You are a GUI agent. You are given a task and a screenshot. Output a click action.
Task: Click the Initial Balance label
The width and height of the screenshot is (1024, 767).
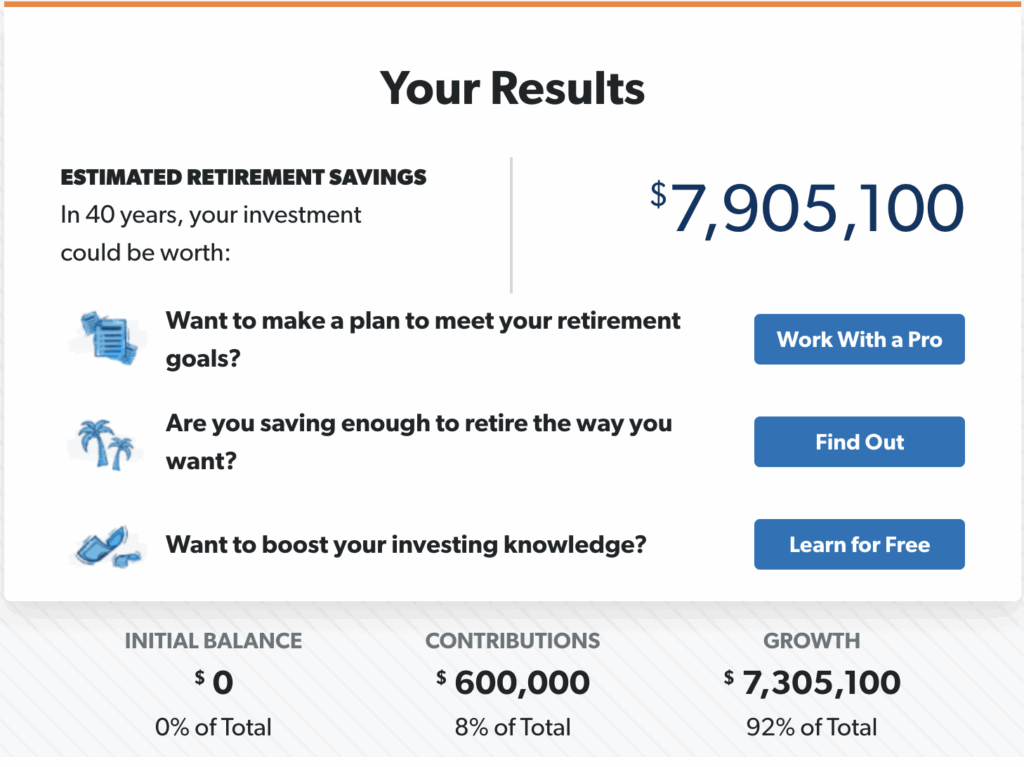[x=213, y=641]
